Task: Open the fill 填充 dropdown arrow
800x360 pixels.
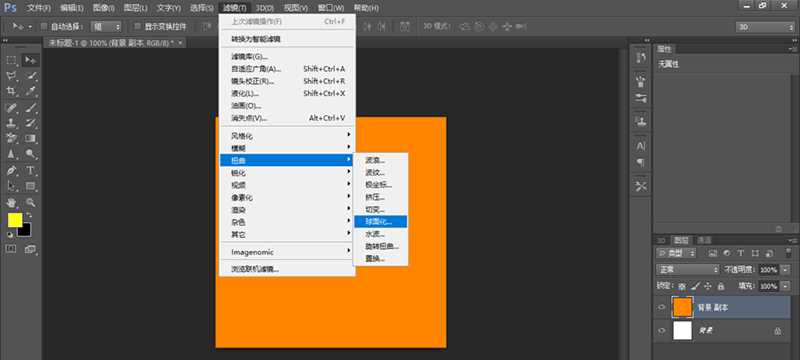Action: tap(785, 287)
